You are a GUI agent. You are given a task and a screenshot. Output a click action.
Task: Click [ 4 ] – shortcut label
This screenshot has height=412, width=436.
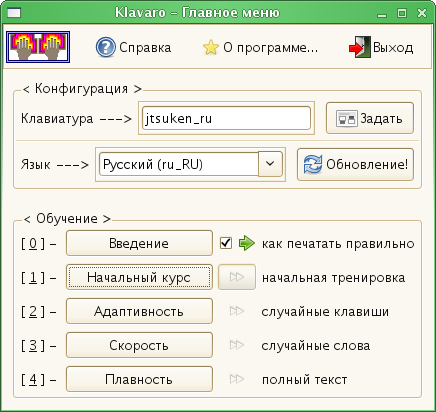(39, 380)
